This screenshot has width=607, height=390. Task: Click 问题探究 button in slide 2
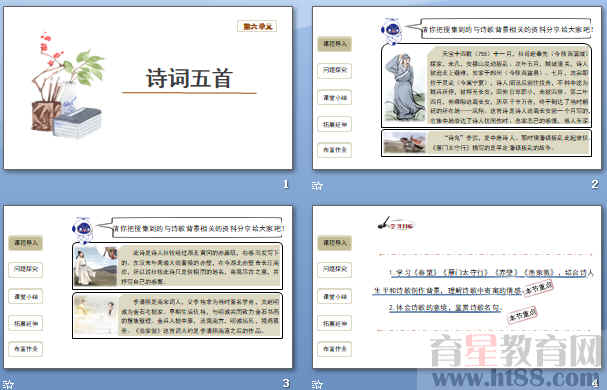(334, 70)
